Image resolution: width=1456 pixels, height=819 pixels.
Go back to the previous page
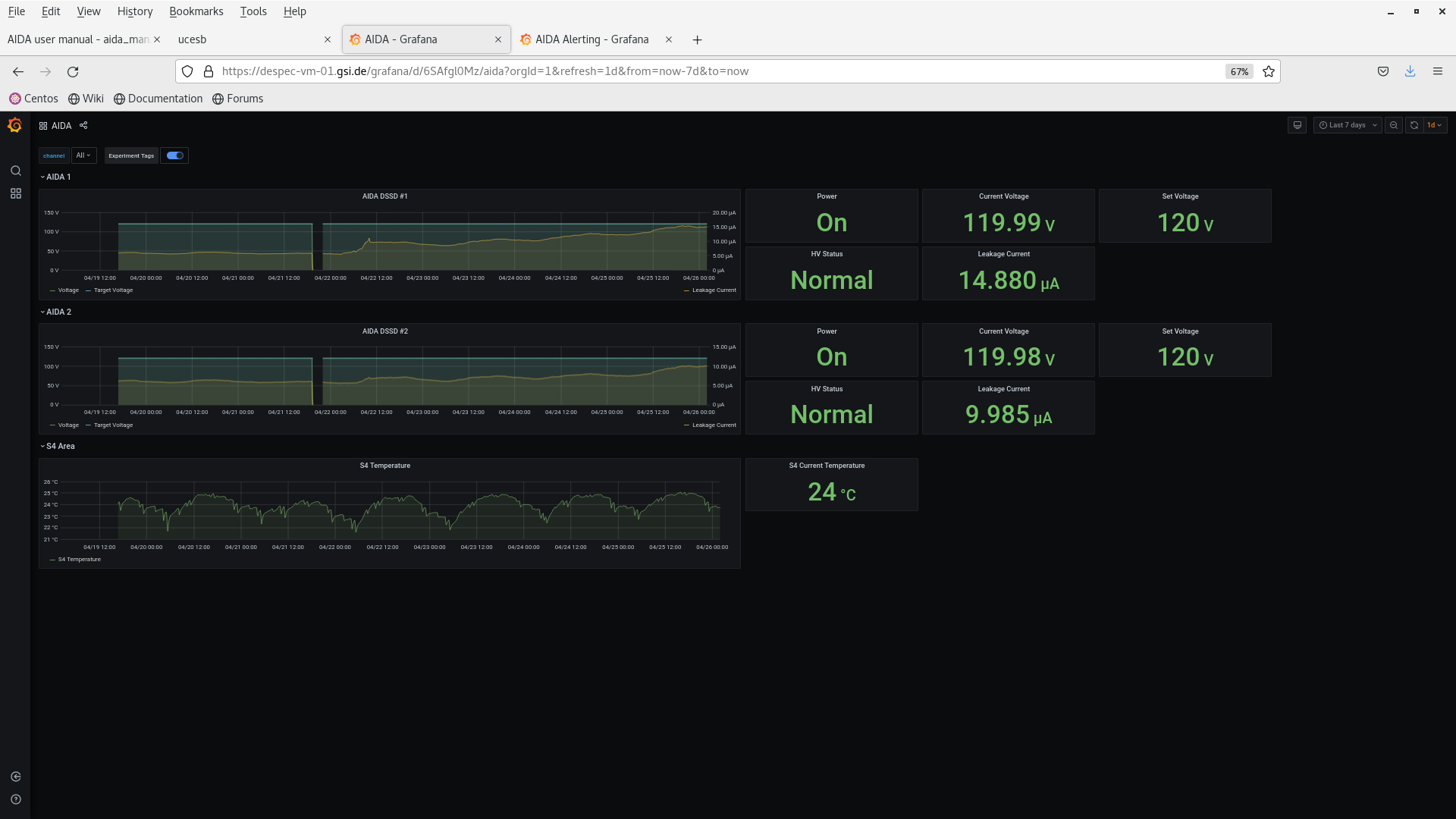tap(18, 71)
